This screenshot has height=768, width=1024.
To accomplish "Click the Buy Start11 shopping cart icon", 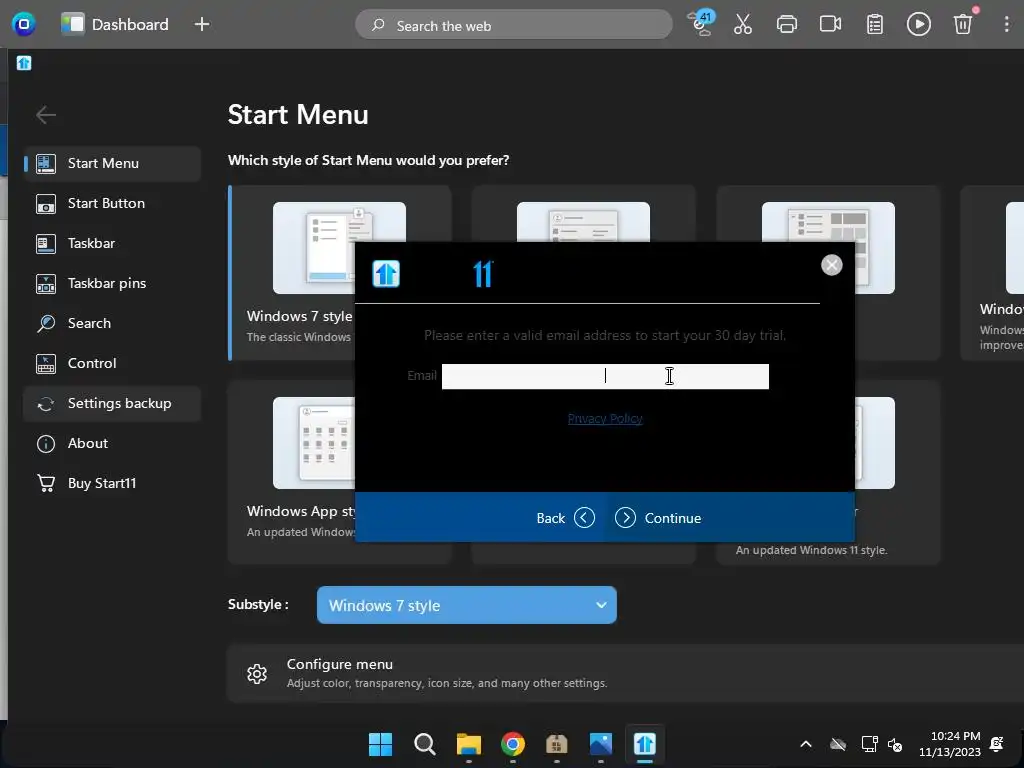I will 46,483.
